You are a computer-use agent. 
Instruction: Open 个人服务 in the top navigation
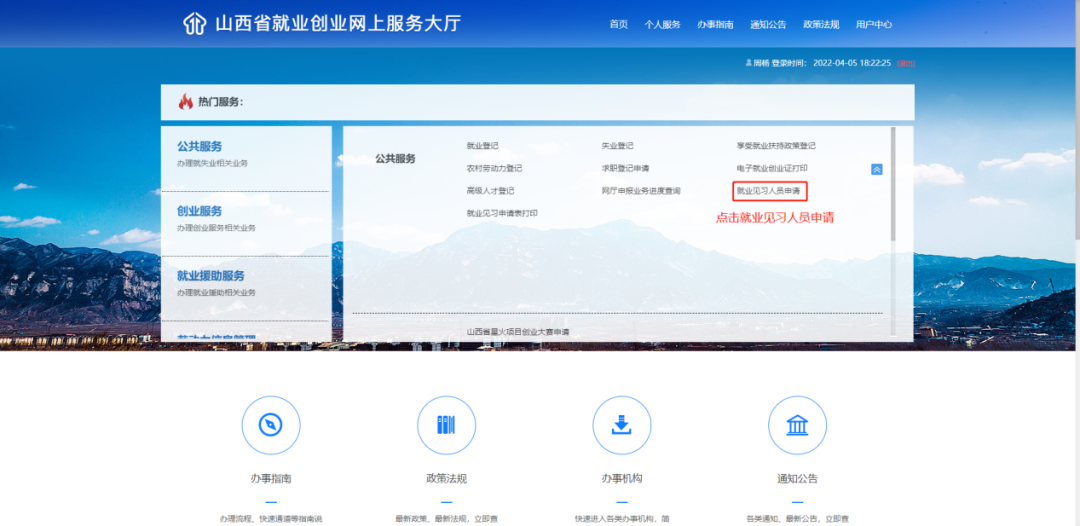[662, 24]
